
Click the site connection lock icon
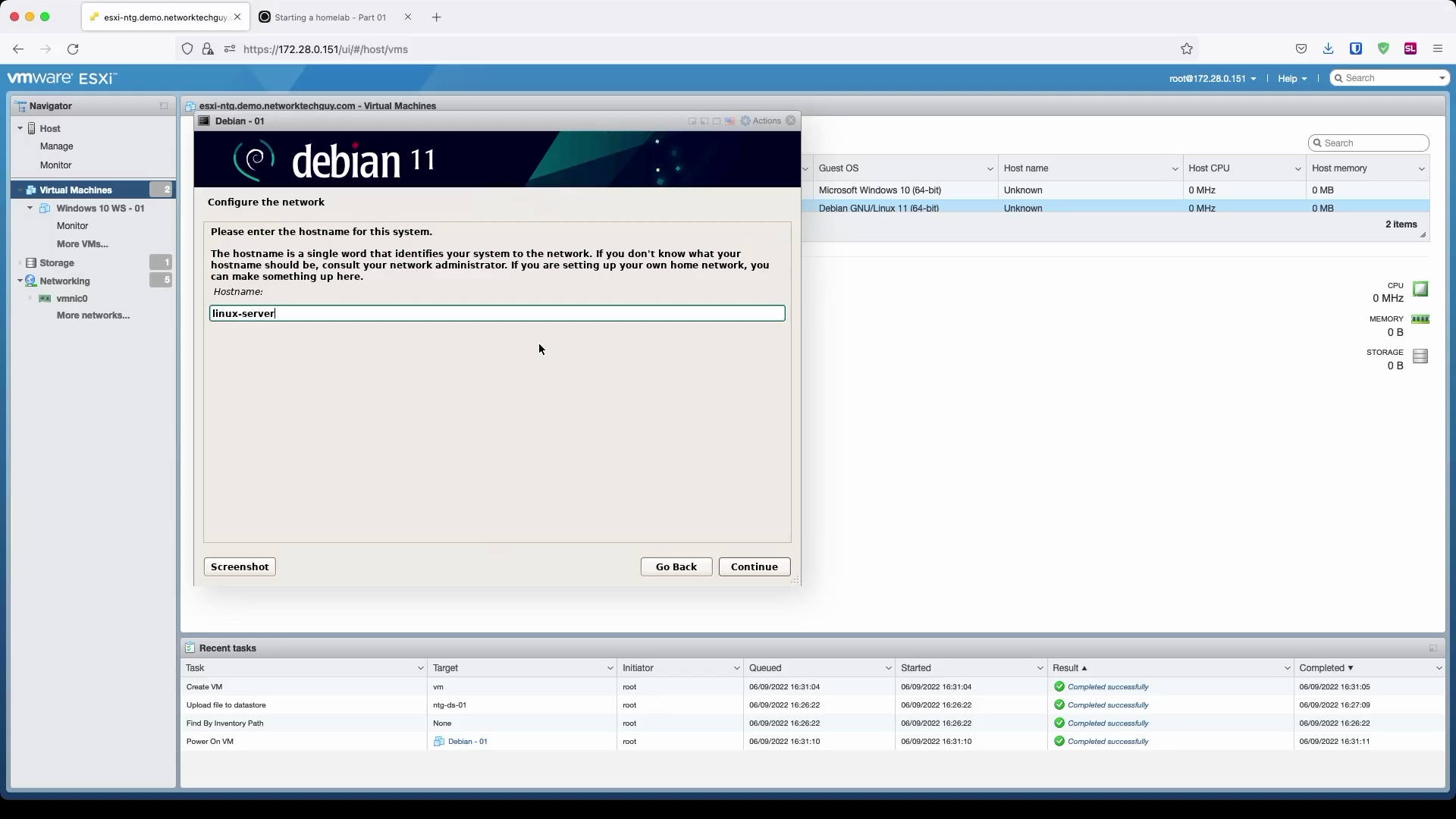click(208, 49)
